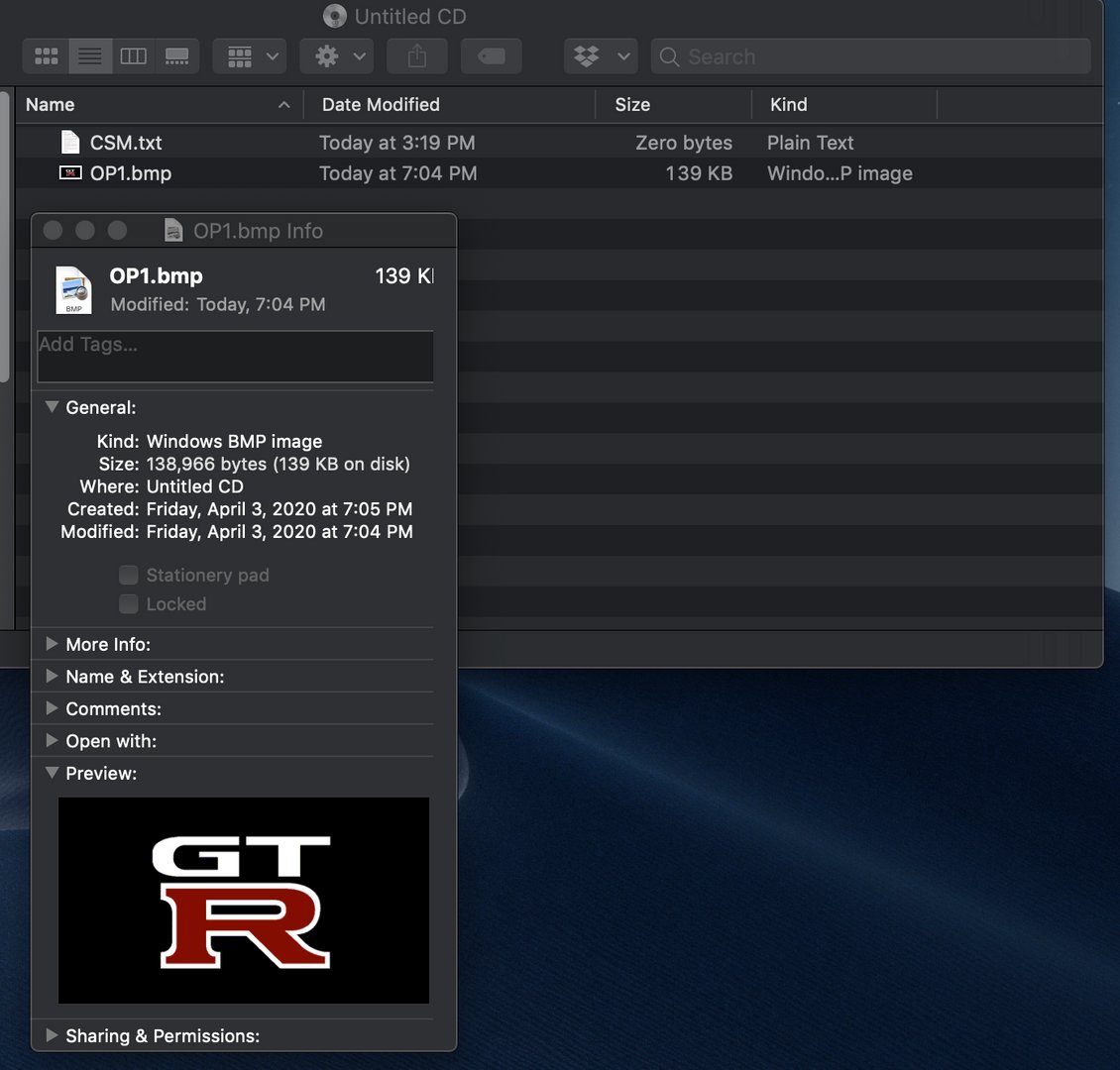Screen dimensions: 1120x1070
Task: Click the CSM.txt document icon
Action: [x=70, y=143]
